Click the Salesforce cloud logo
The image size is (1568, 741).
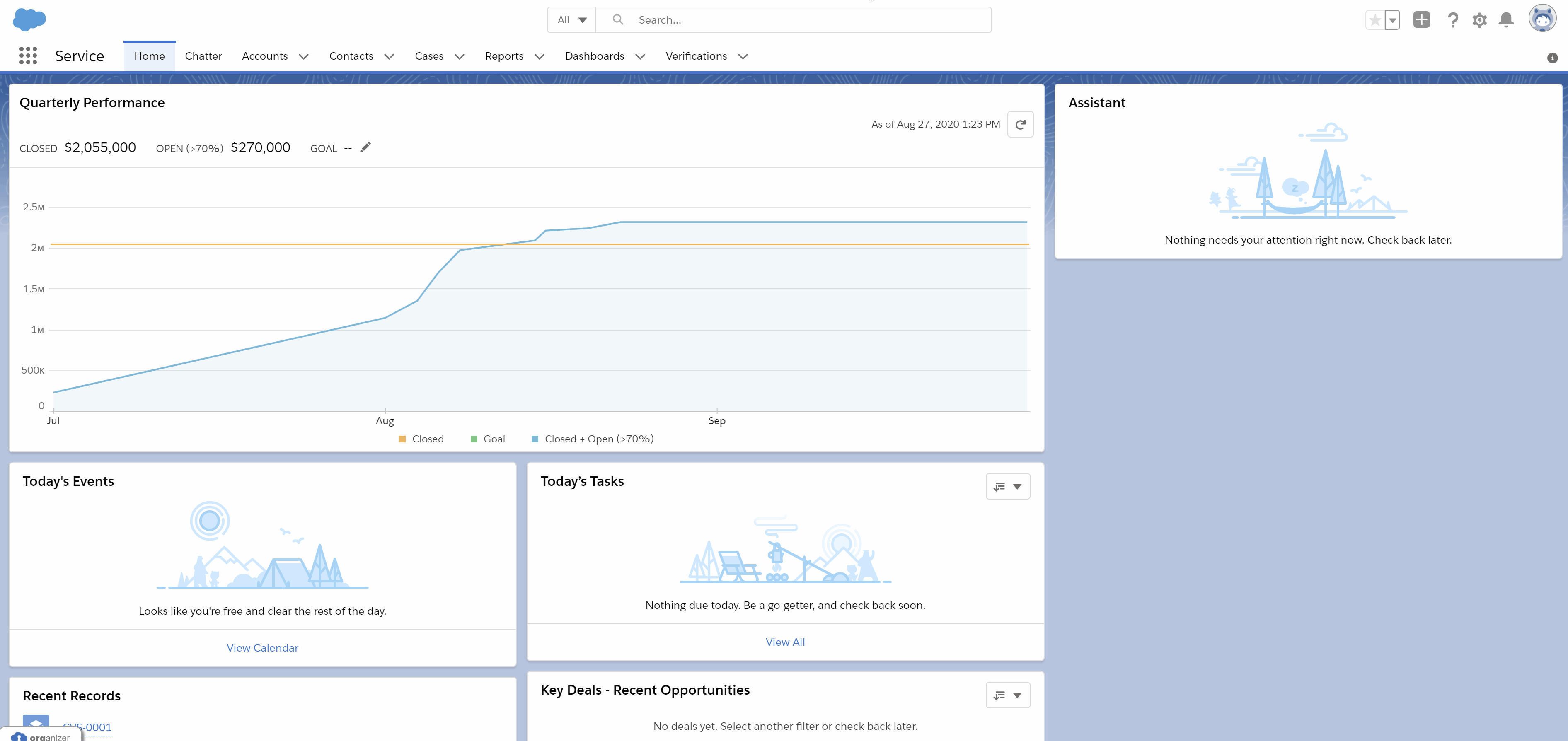click(29, 19)
